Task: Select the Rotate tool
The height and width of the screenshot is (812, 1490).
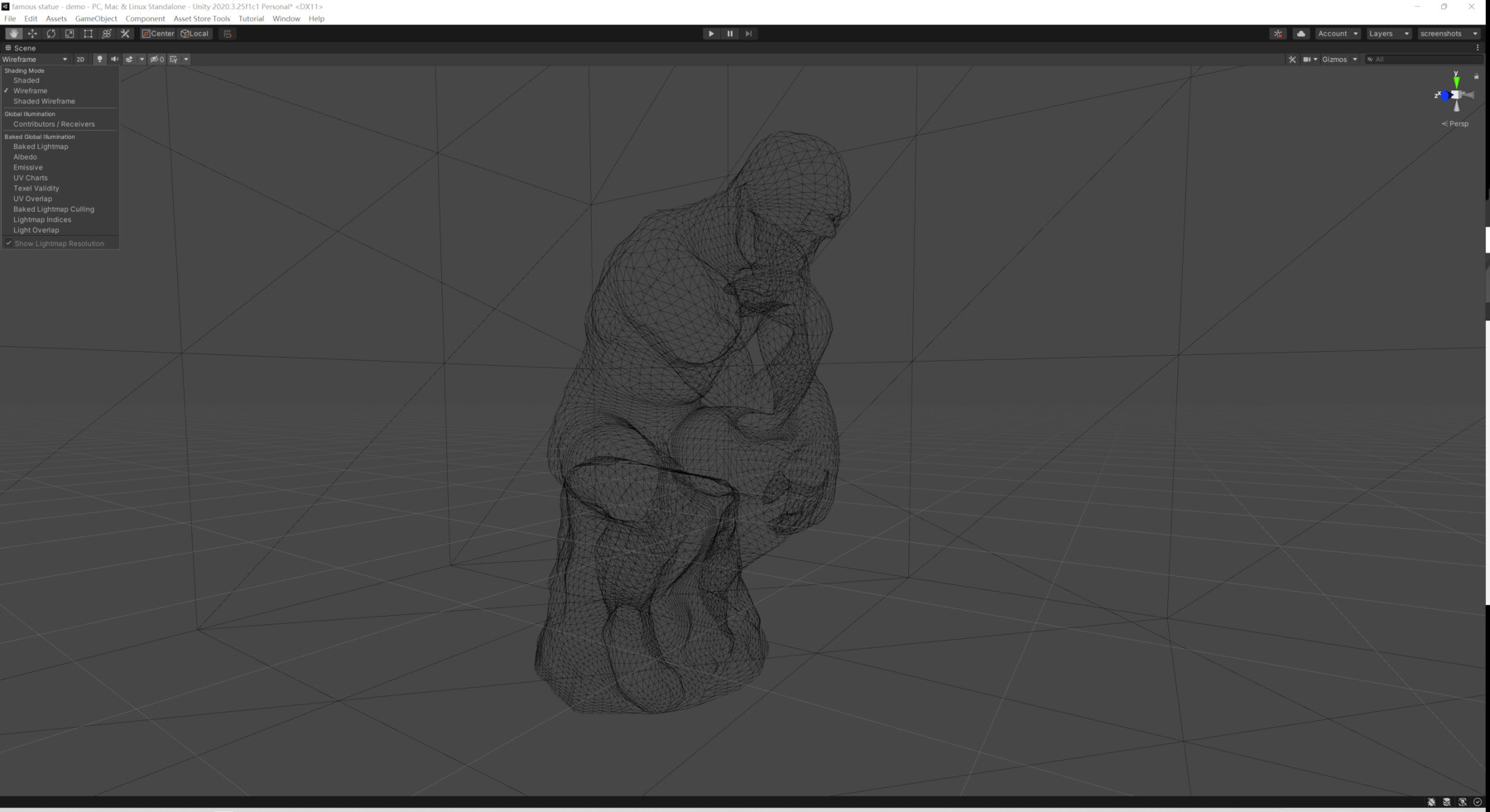Action: 50,33
